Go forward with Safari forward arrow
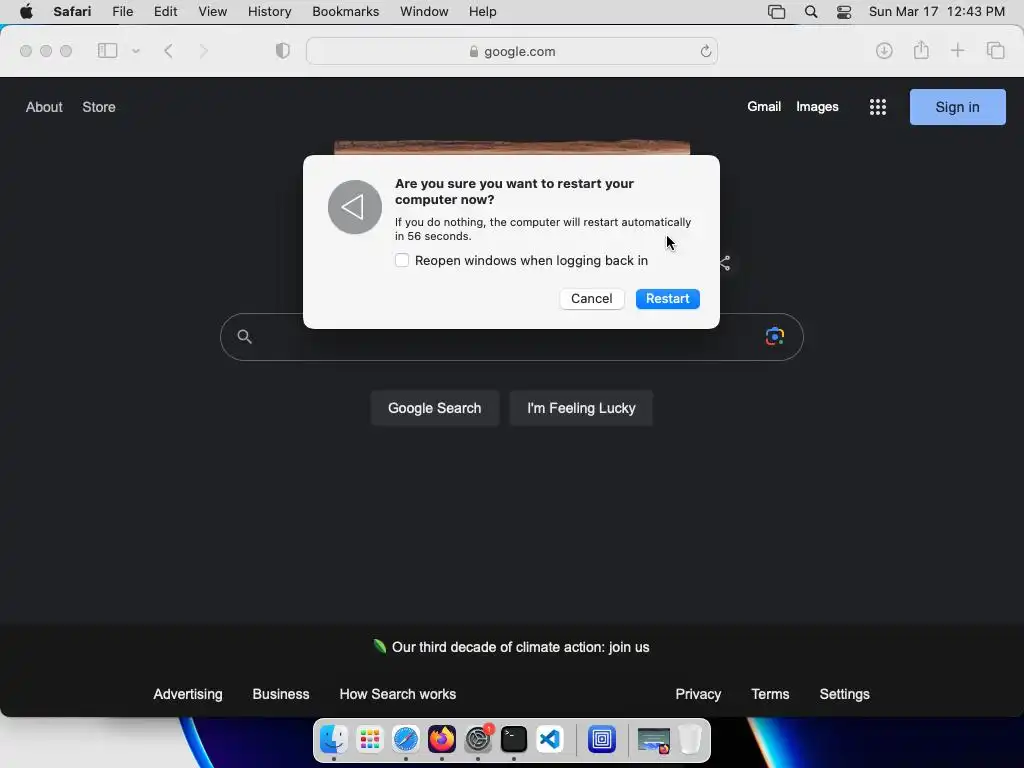Image resolution: width=1024 pixels, height=768 pixels. coord(203,51)
